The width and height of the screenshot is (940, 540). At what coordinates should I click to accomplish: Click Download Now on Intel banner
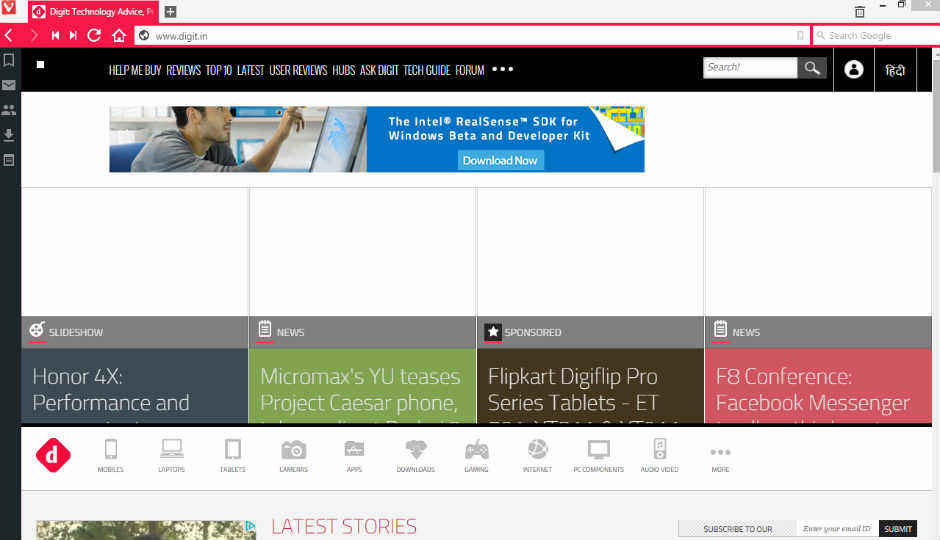tap(500, 161)
